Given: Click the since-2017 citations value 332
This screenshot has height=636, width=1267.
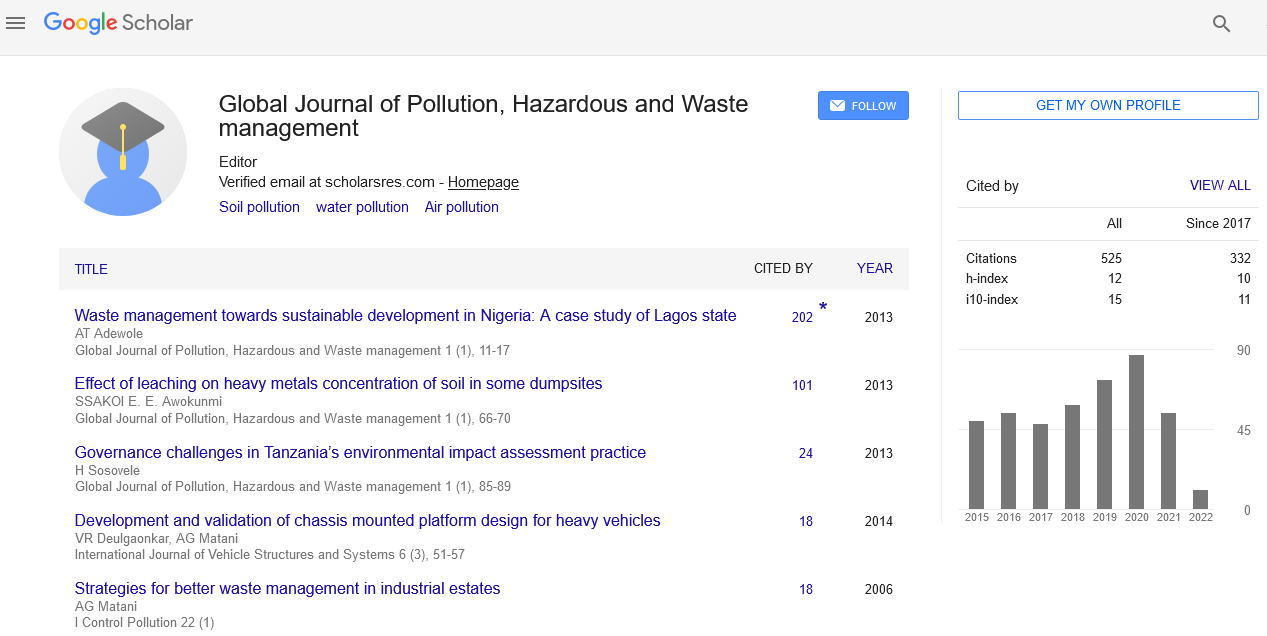Looking at the screenshot, I should coord(1240,258).
